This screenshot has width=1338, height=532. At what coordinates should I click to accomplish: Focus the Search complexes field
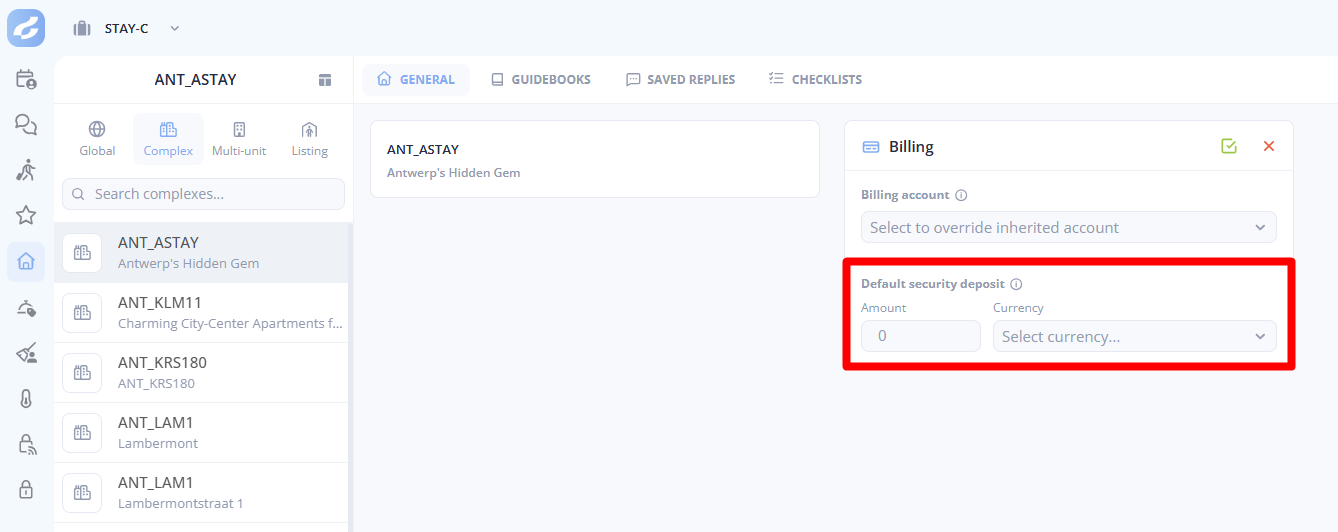[203, 194]
